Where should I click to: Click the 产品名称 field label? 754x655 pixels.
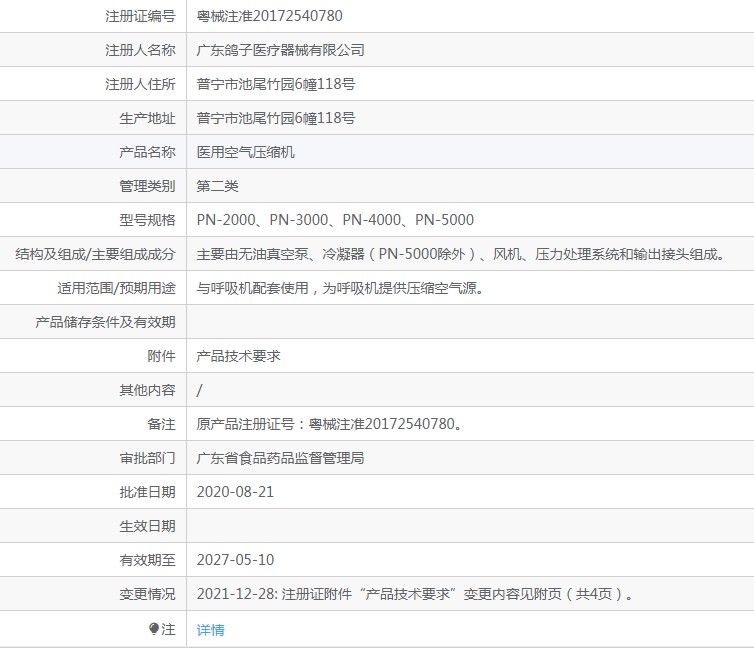click(x=147, y=152)
